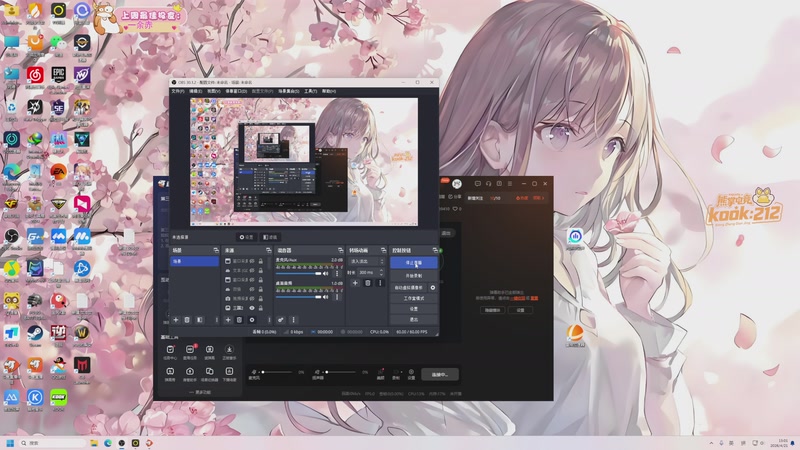The height and width of the screenshot is (450, 800).
Task: Open 桌面音频 three-dot options menu
Action: [337, 297]
